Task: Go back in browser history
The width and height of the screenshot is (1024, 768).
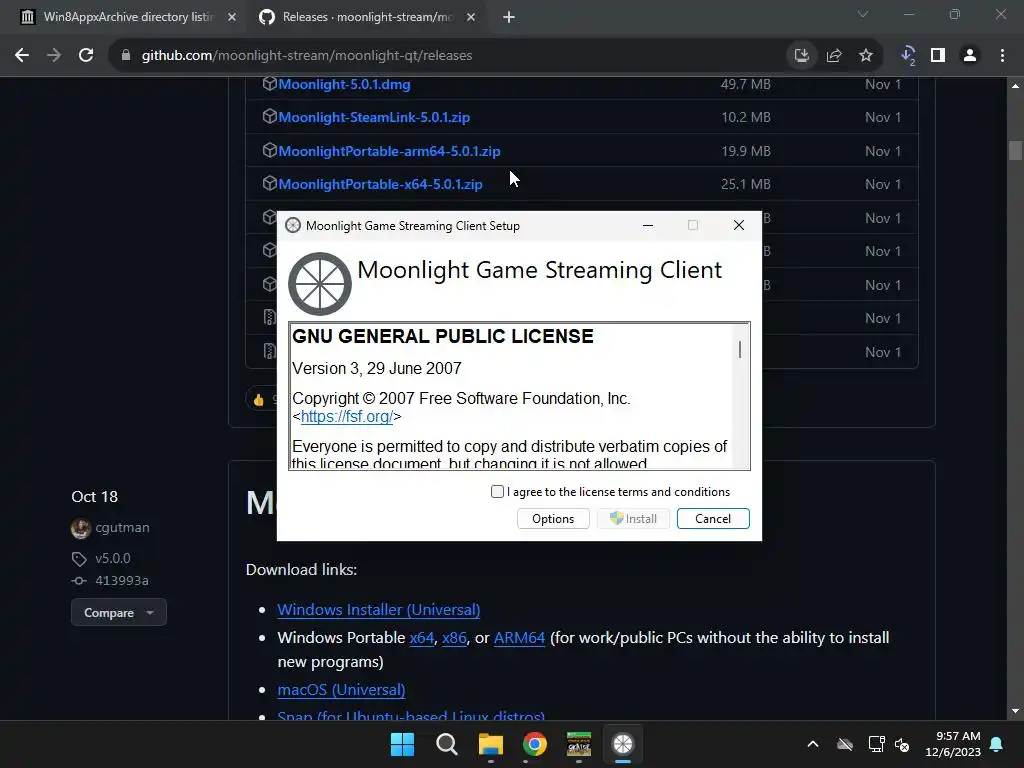Action: click(x=22, y=56)
